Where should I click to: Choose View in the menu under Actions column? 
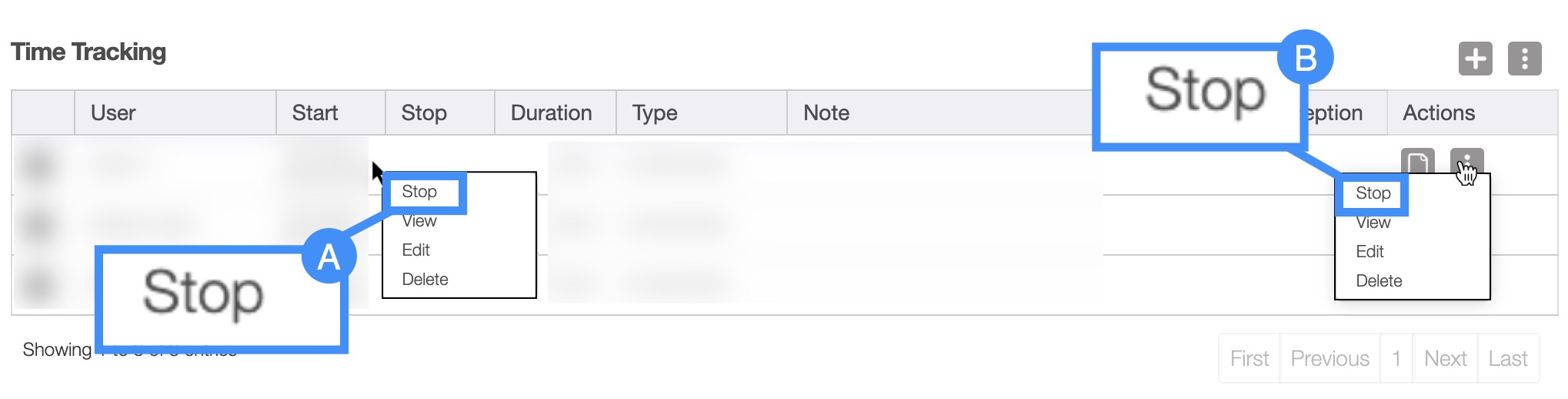pyautogui.click(x=1373, y=223)
